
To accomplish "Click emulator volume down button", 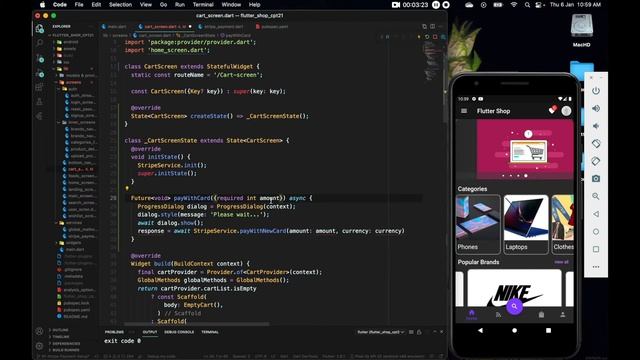I will tap(596, 126).
